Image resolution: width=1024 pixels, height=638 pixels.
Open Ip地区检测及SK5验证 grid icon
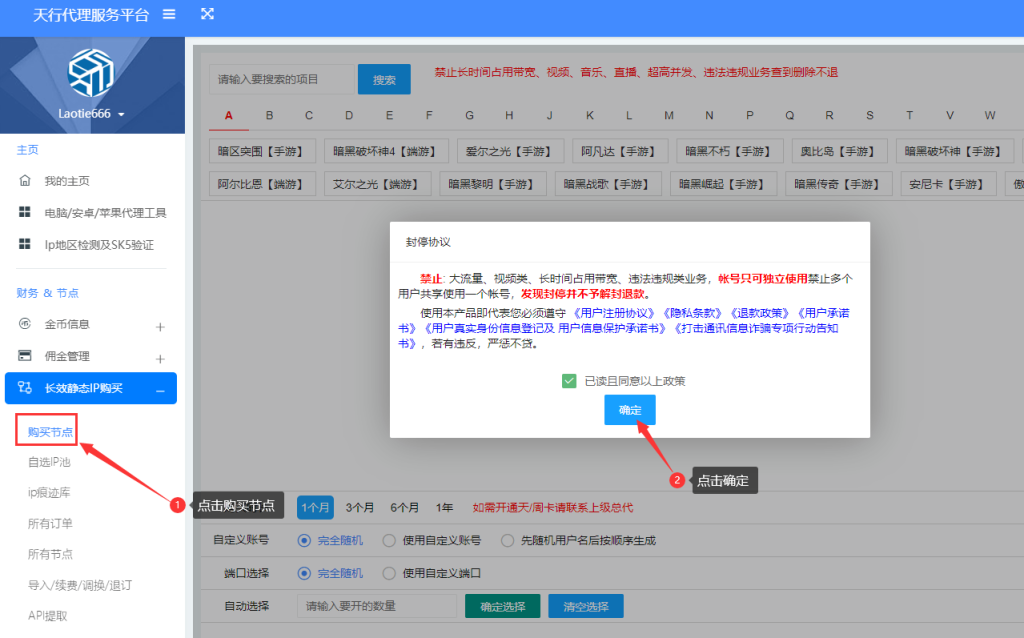click(x=25, y=244)
